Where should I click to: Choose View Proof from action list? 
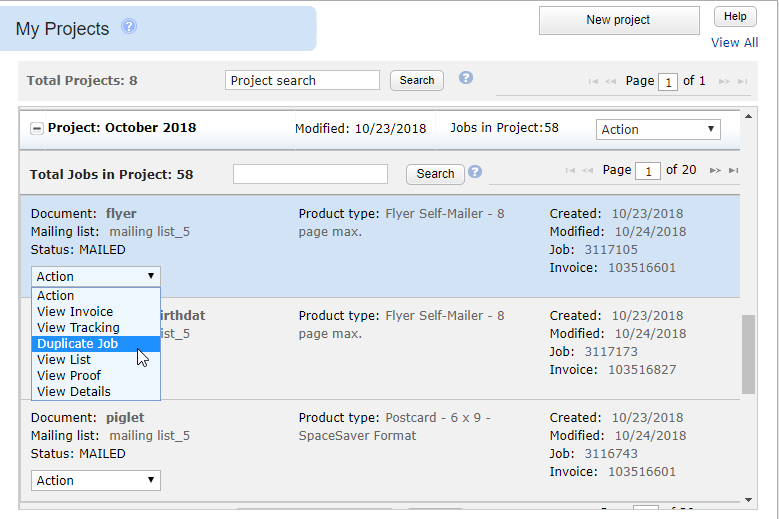69,375
